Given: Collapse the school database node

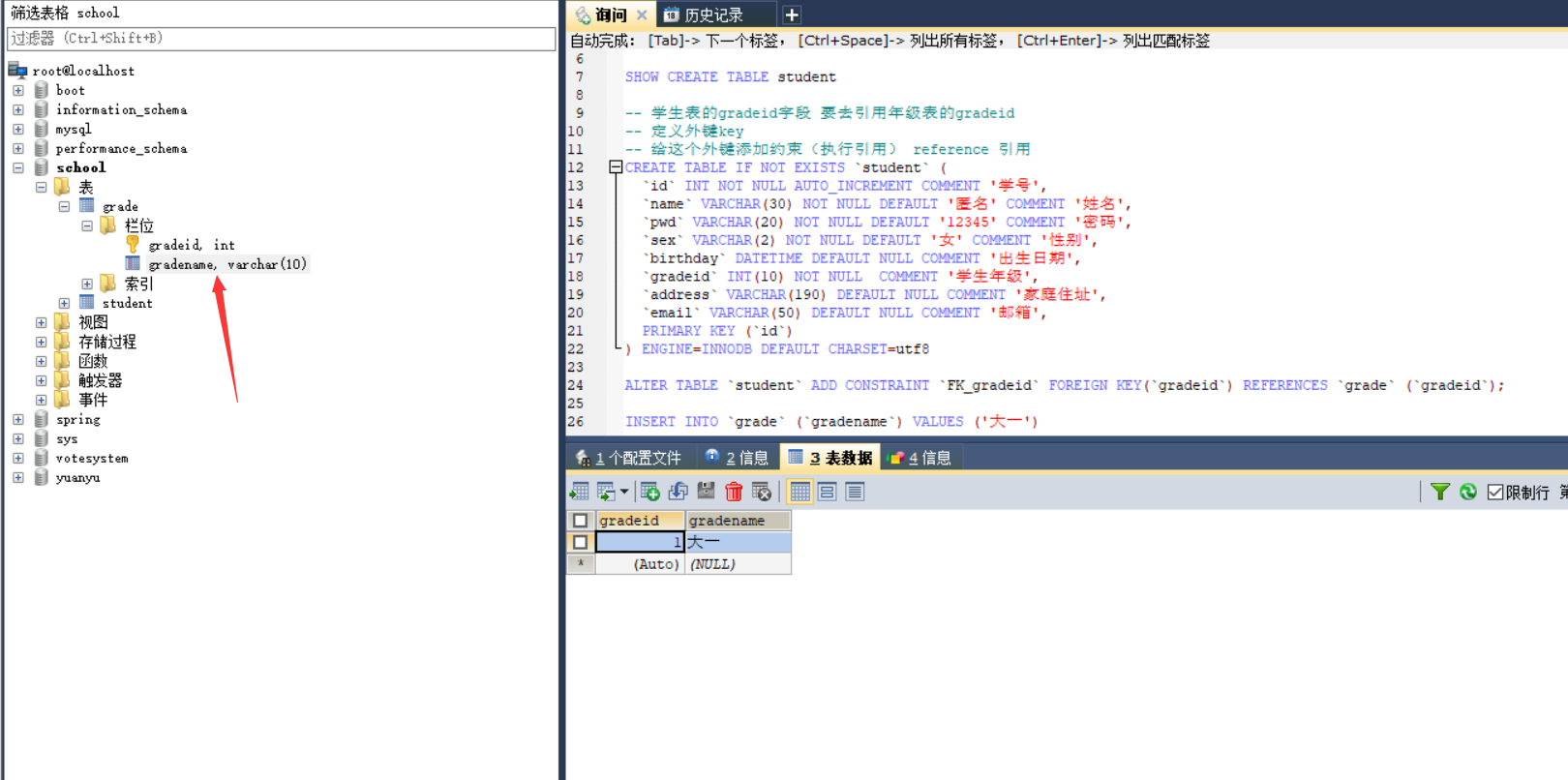Looking at the screenshot, I should [17, 167].
